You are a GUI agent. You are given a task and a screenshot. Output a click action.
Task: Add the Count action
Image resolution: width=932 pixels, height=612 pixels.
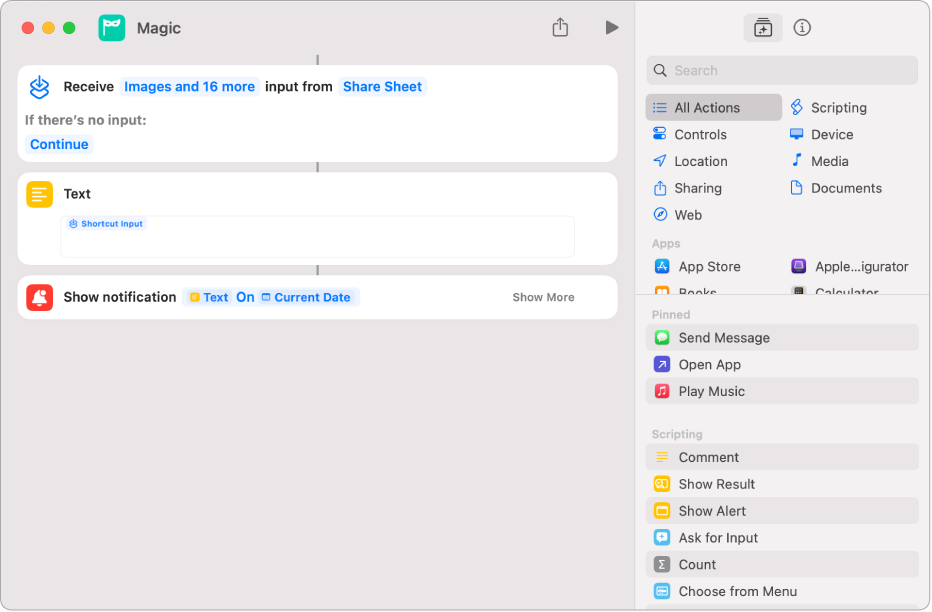[782, 564]
